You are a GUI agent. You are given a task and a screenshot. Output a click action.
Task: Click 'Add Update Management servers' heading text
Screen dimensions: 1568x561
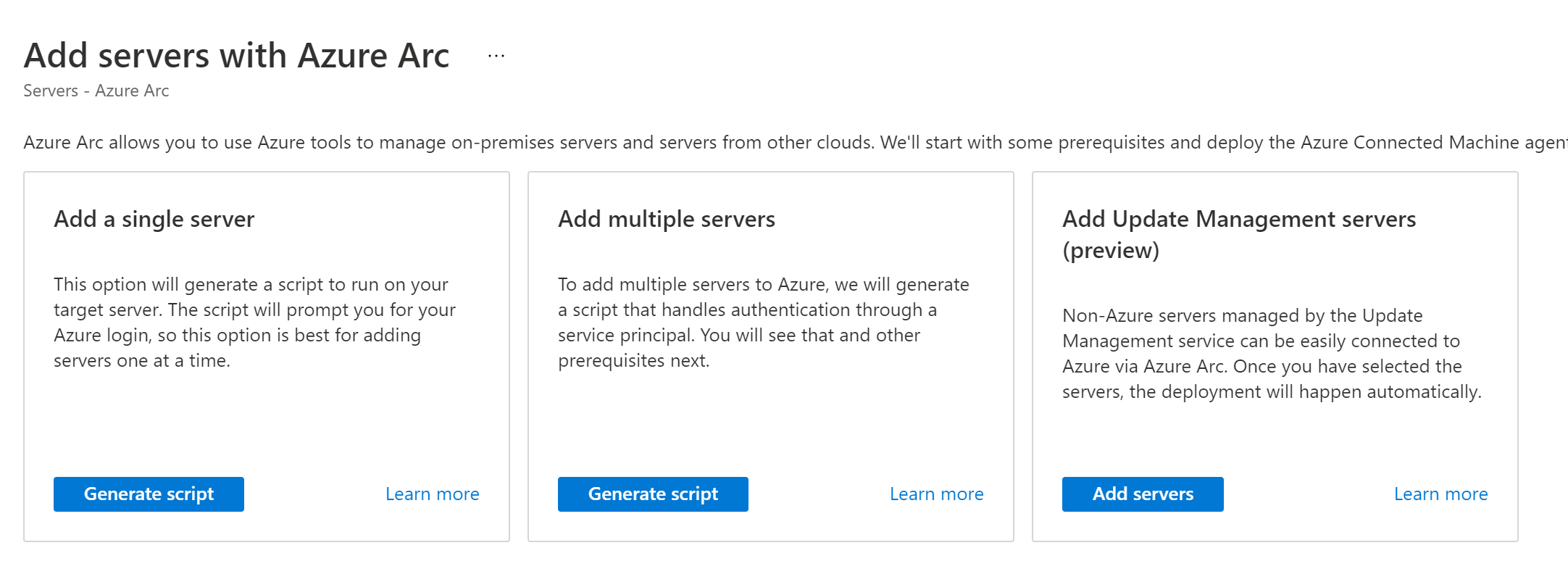point(1238,219)
